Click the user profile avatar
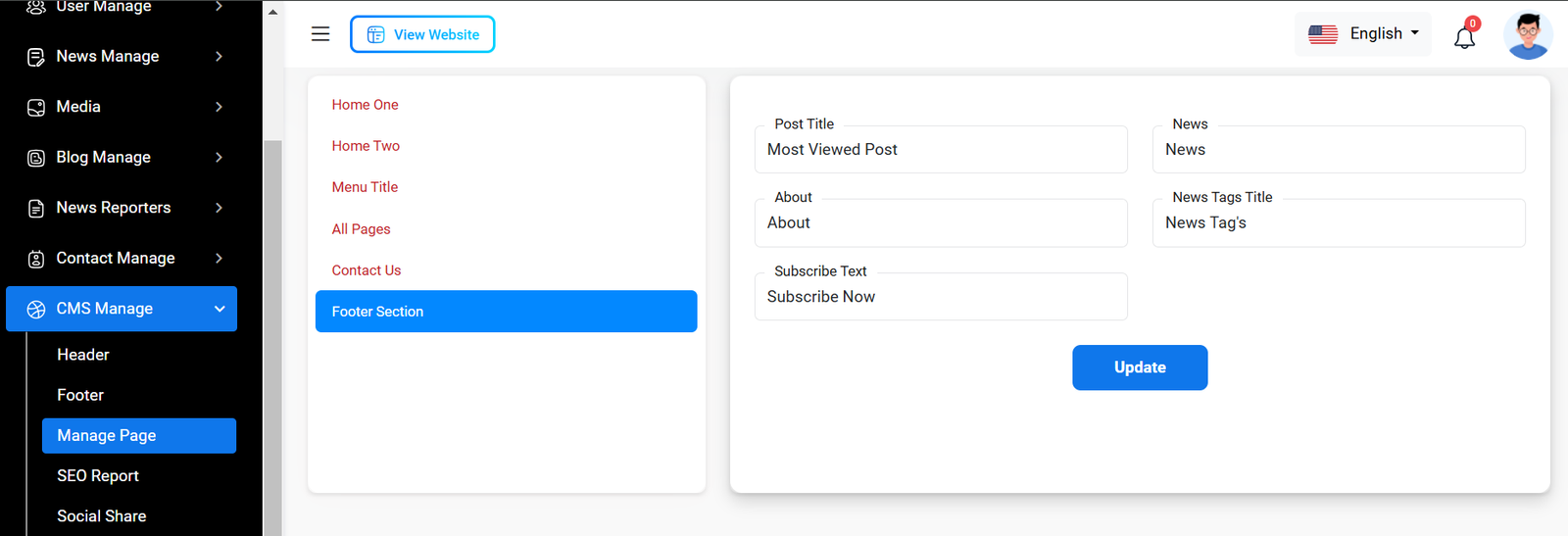 (1528, 35)
